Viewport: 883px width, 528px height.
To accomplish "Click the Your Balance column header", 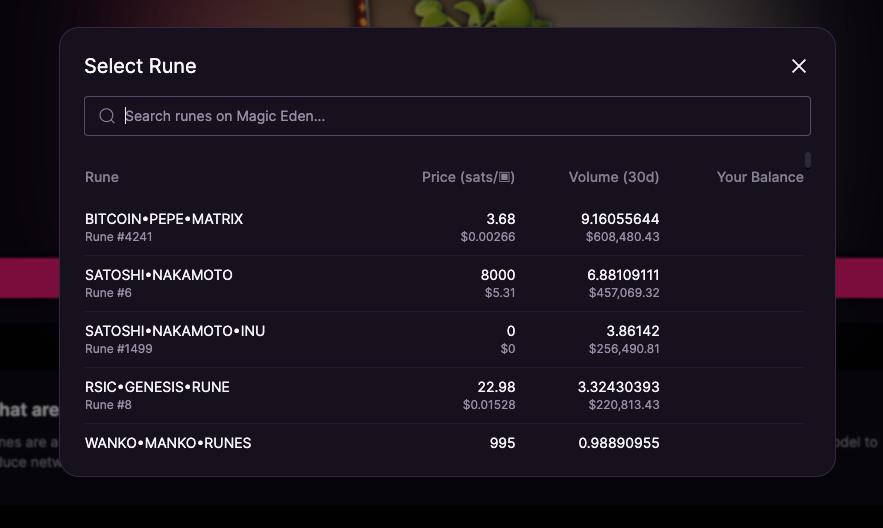I will click(760, 177).
